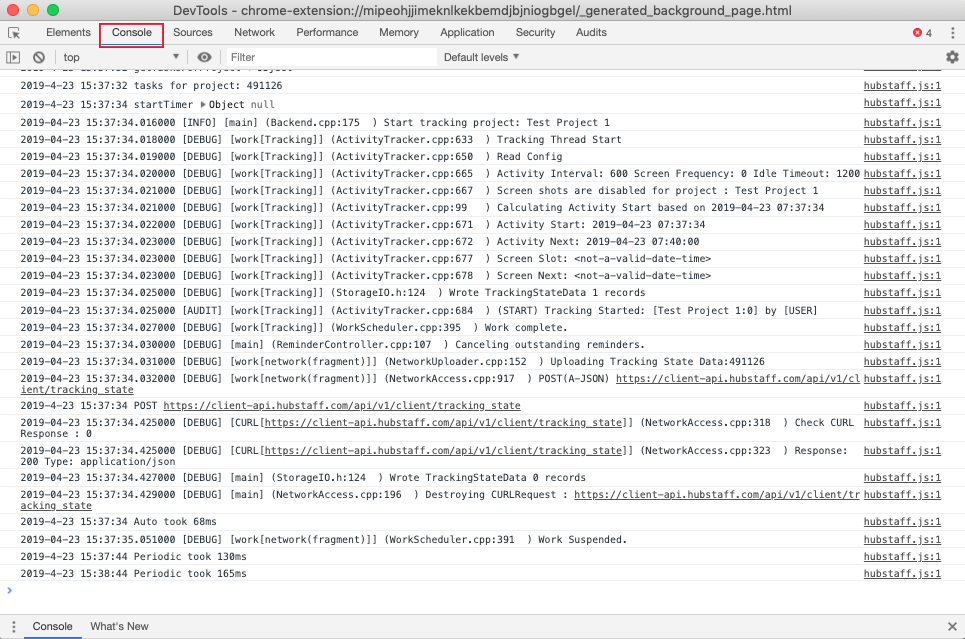
Task: Click the console prompt input line
Action: click(480, 591)
